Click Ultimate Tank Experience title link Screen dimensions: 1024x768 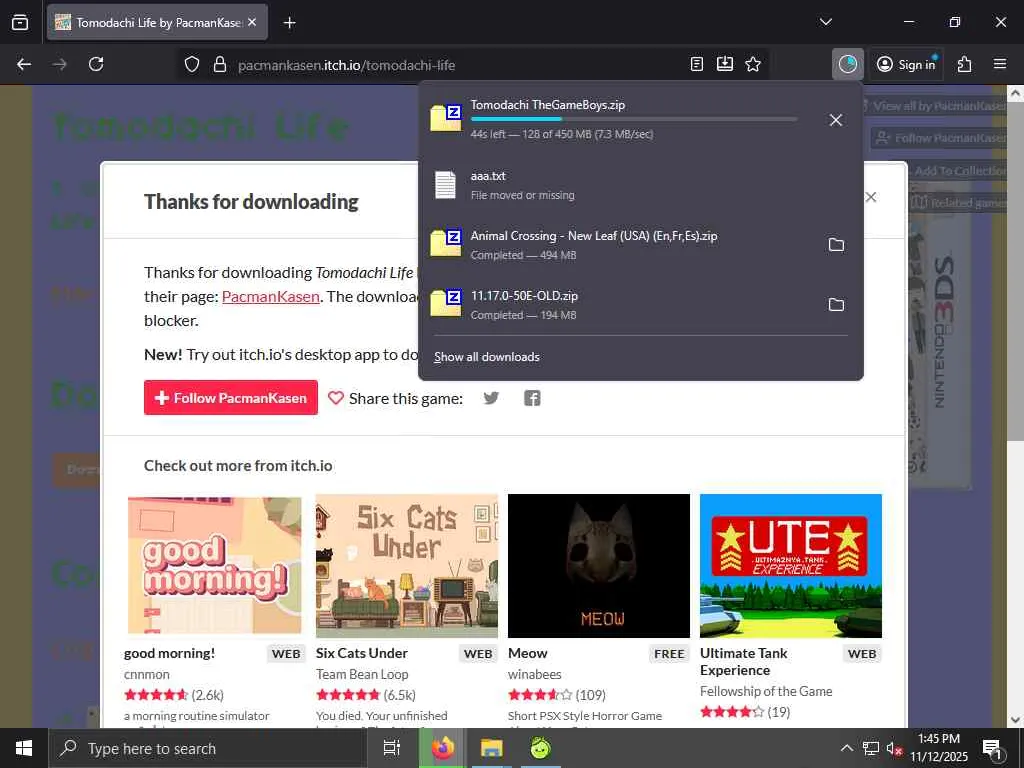pos(744,662)
